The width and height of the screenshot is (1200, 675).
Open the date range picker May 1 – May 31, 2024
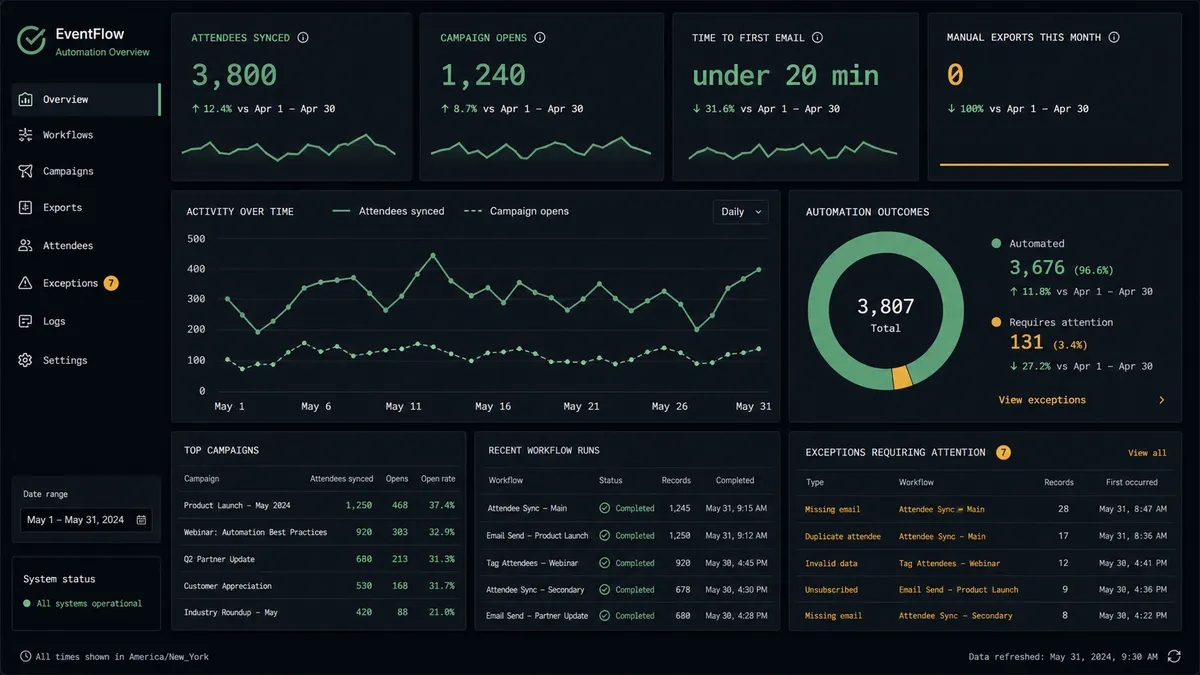(x=87, y=520)
